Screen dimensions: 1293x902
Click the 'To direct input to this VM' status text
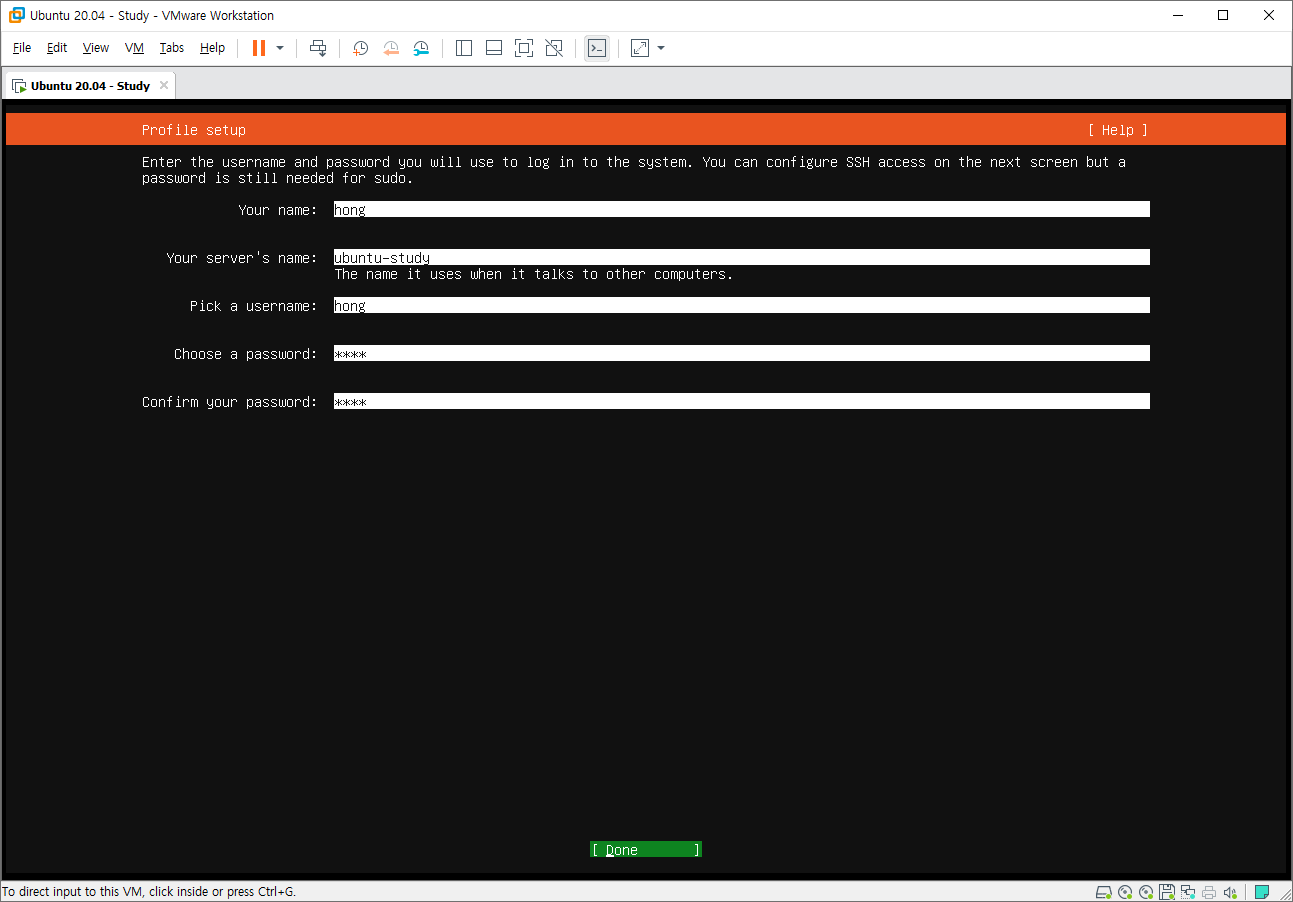tap(149, 892)
